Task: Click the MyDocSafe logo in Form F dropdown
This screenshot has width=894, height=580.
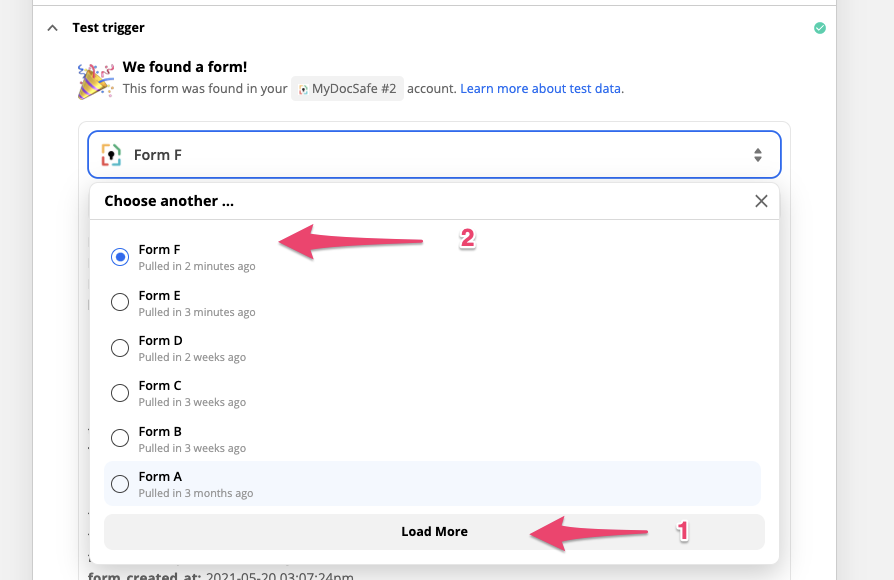Action: (111, 155)
